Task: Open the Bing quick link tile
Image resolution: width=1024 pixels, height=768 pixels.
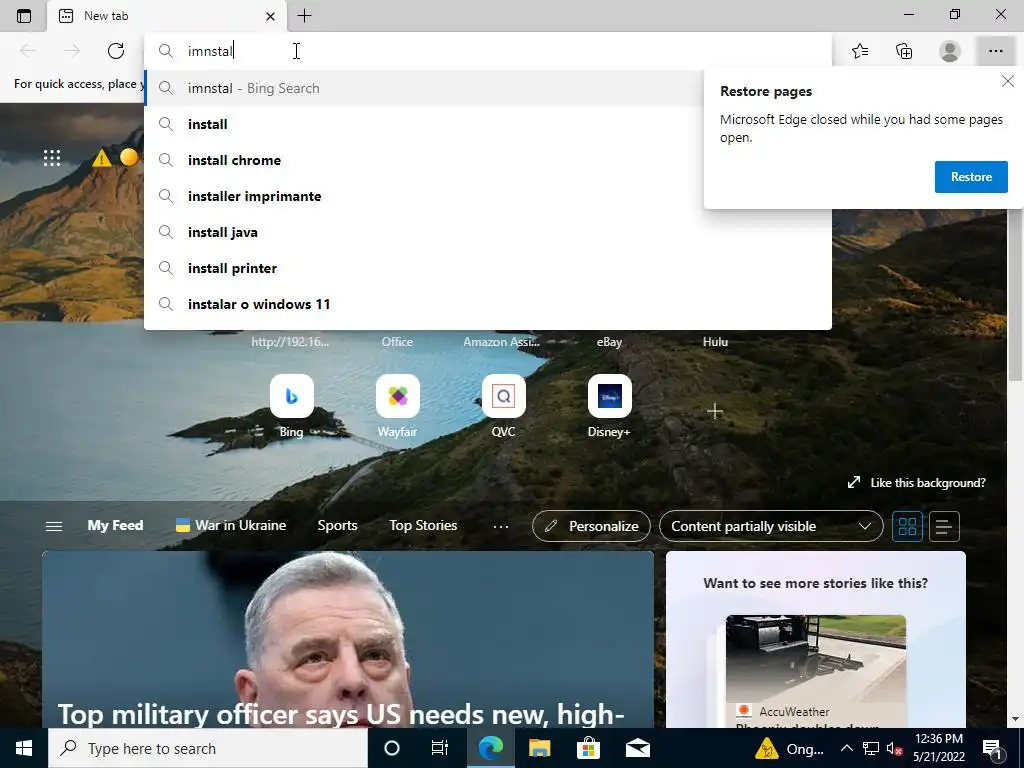Action: point(291,396)
